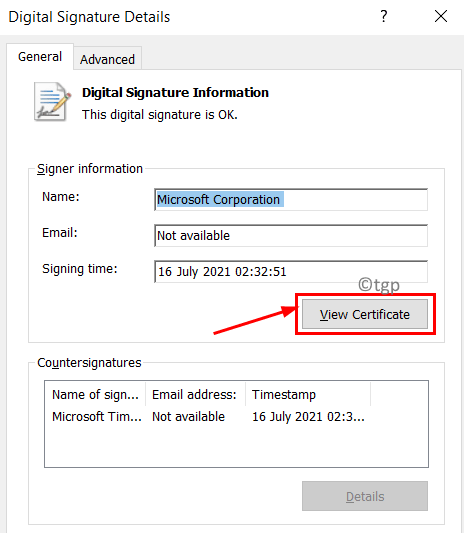Click the signer Email field
464x533 pixels.
[291, 236]
